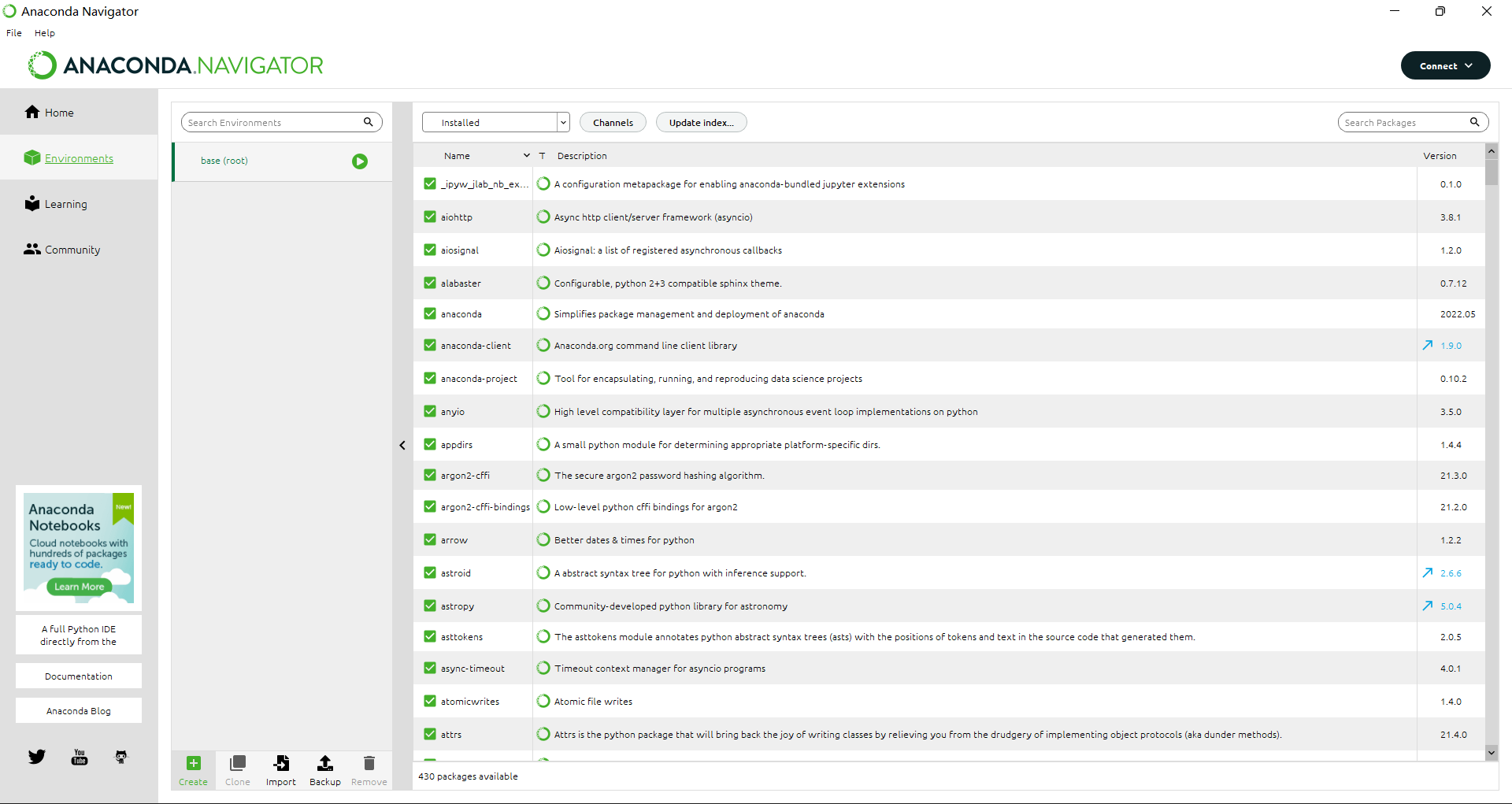
Task: Uncheck the aiohttp package checkbox
Action: pos(430,217)
